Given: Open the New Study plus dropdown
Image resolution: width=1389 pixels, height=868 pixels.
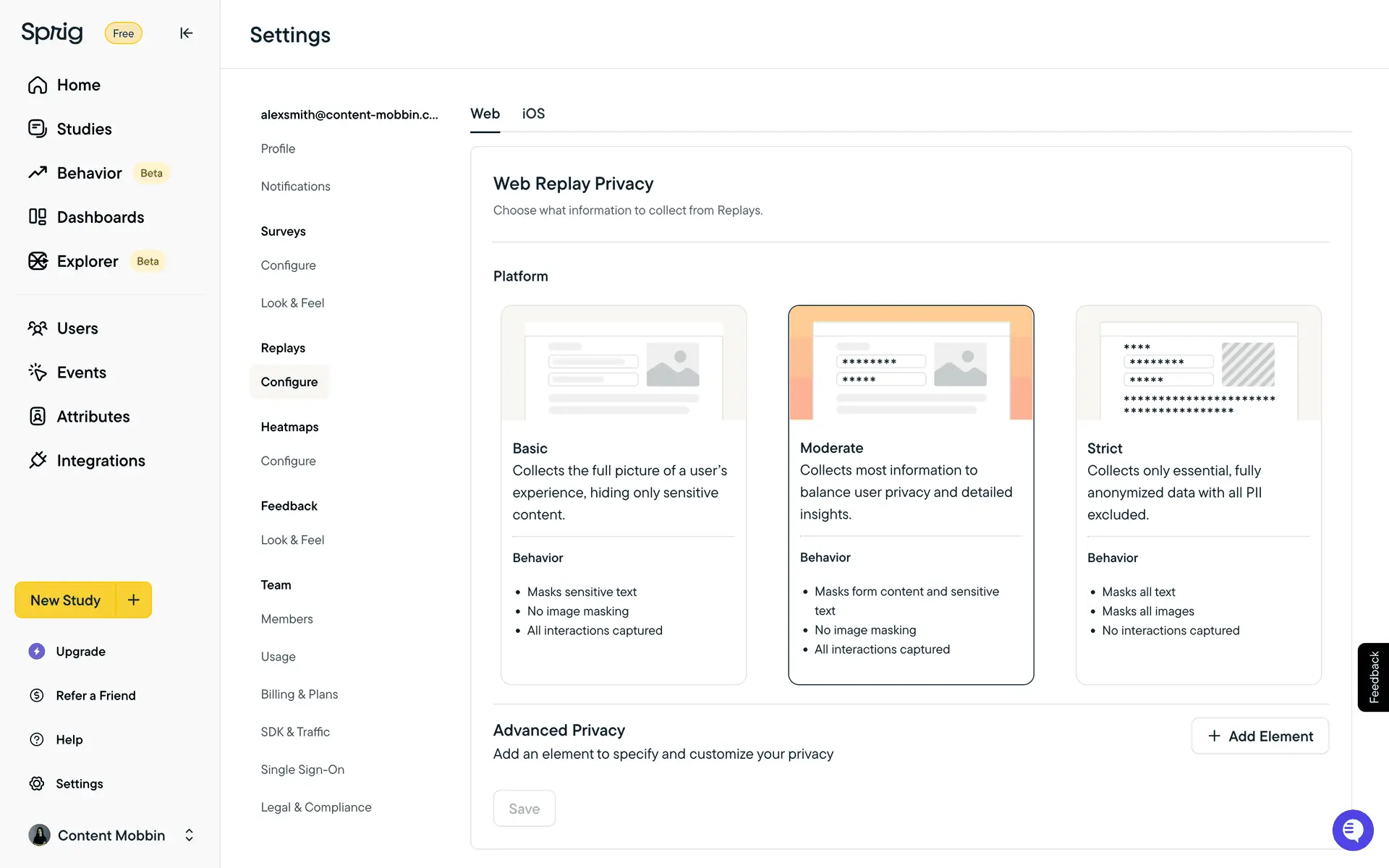Looking at the screenshot, I should click(134, 600).
